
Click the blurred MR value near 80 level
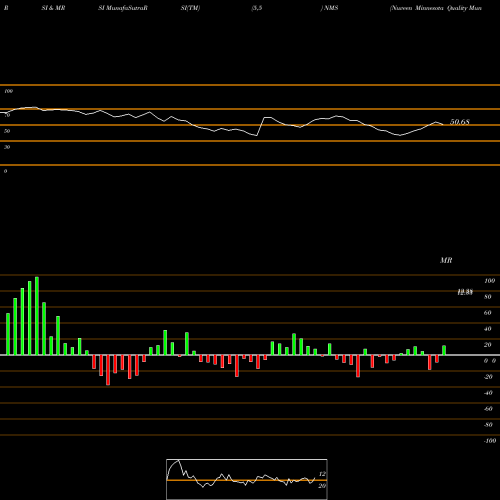point(465,292)
